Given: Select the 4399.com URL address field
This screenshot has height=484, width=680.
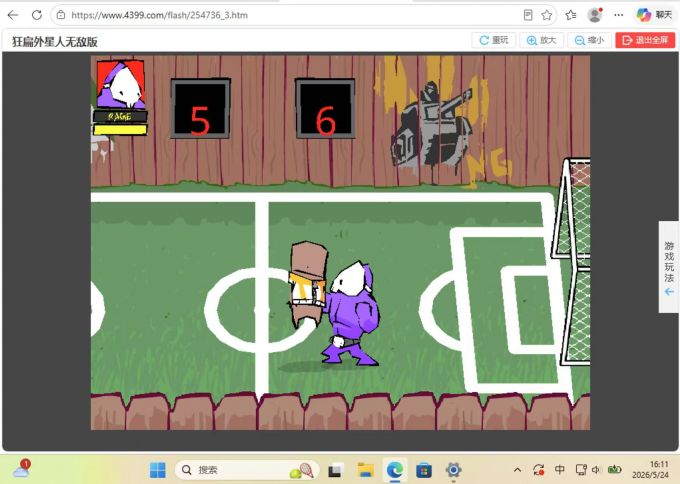Looking at the screenshot, I should tap(159, 15).
